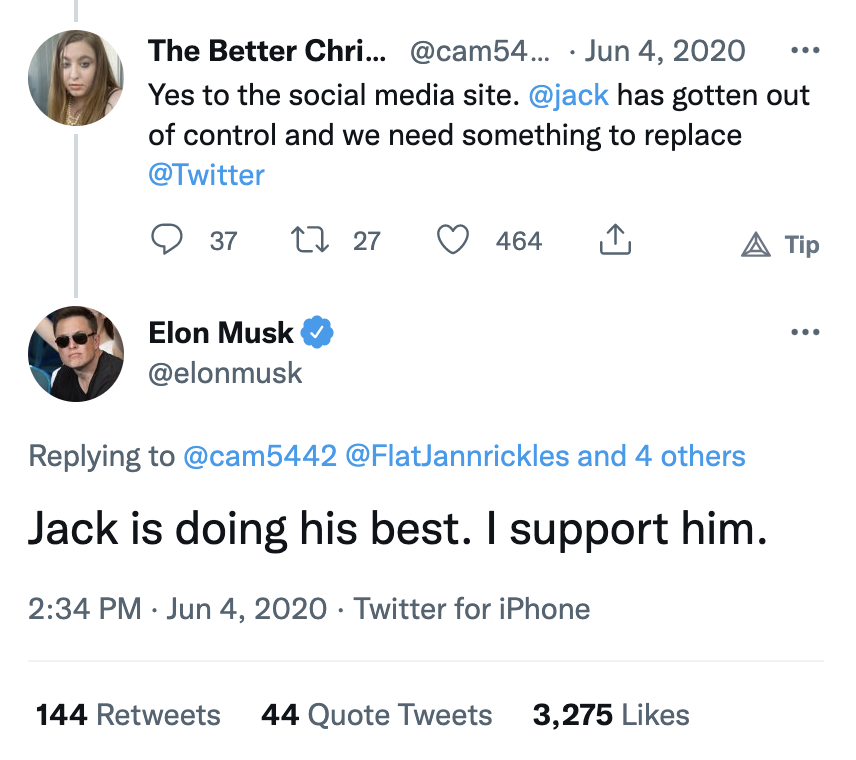This screenshot has height=760, width=856.
Task: Open the @jack mention link
Action: (571, 95)
